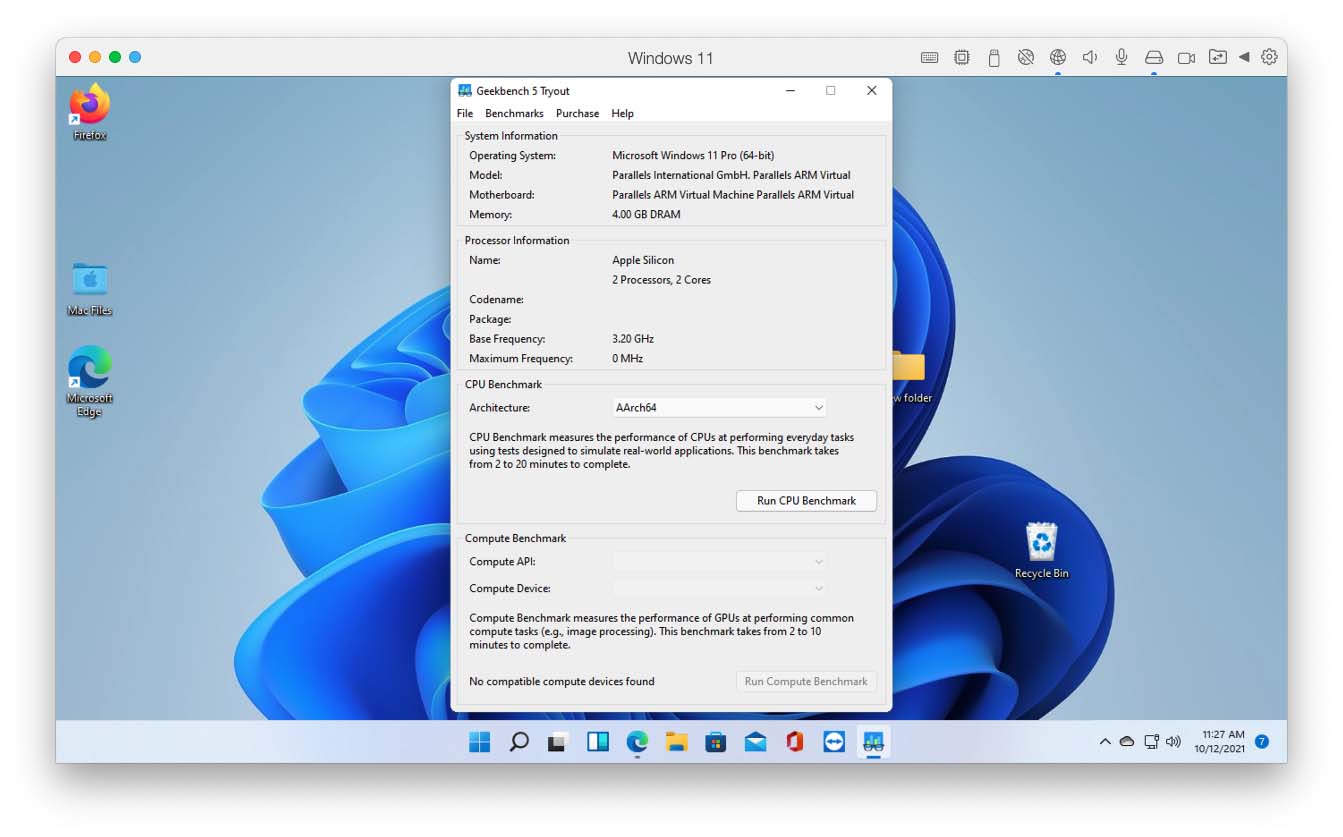Click the Windows Start button

point(480,742)
